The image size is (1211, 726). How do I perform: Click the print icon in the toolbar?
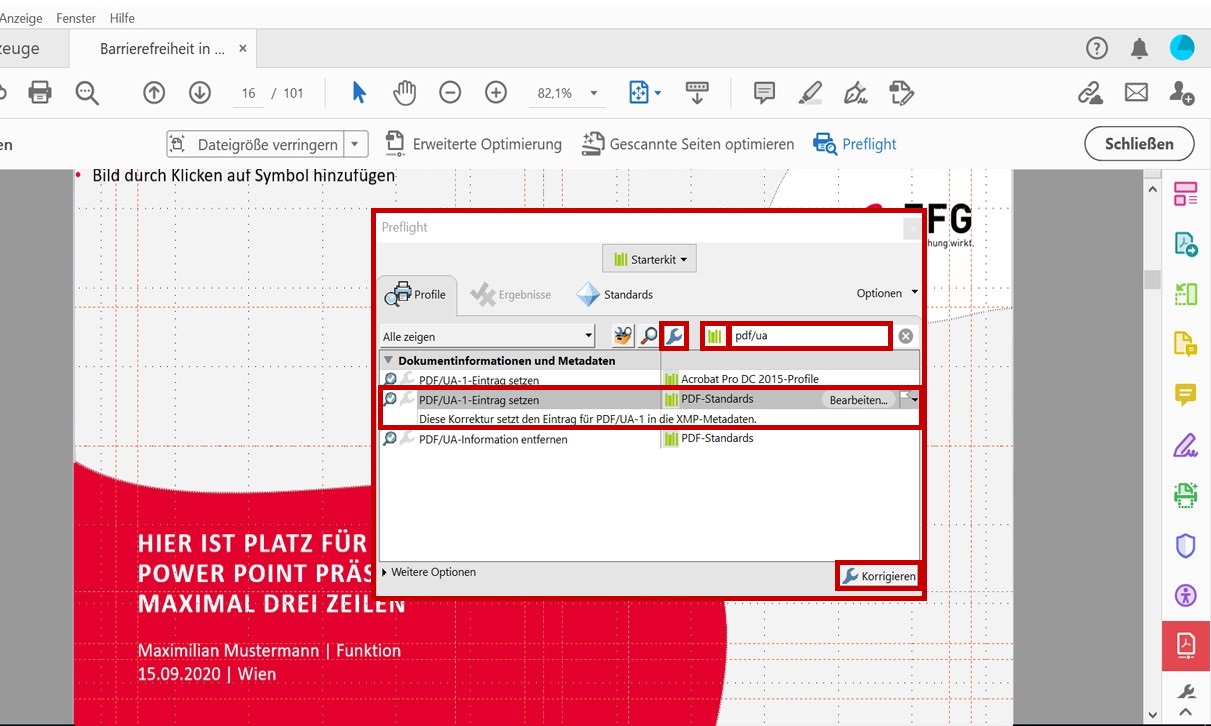click(x=40, y=93)
